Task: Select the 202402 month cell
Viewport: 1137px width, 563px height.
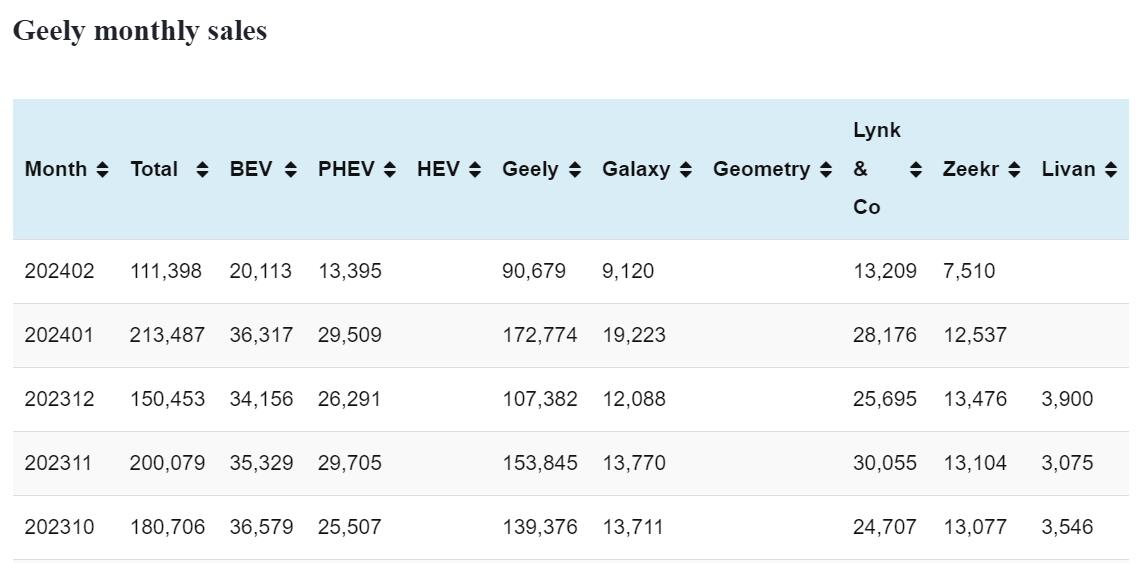Action: 59,271
